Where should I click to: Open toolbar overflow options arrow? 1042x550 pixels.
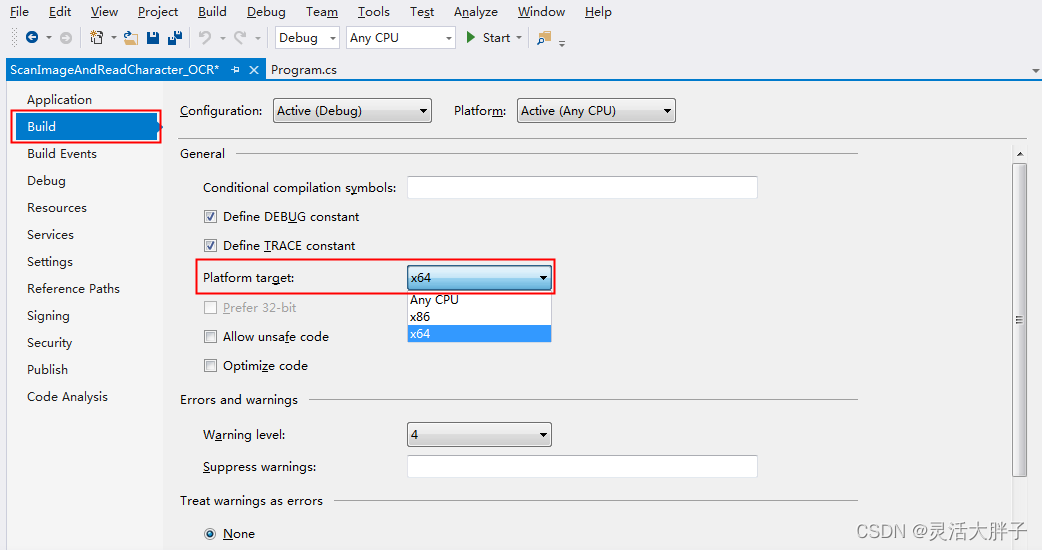562,44
